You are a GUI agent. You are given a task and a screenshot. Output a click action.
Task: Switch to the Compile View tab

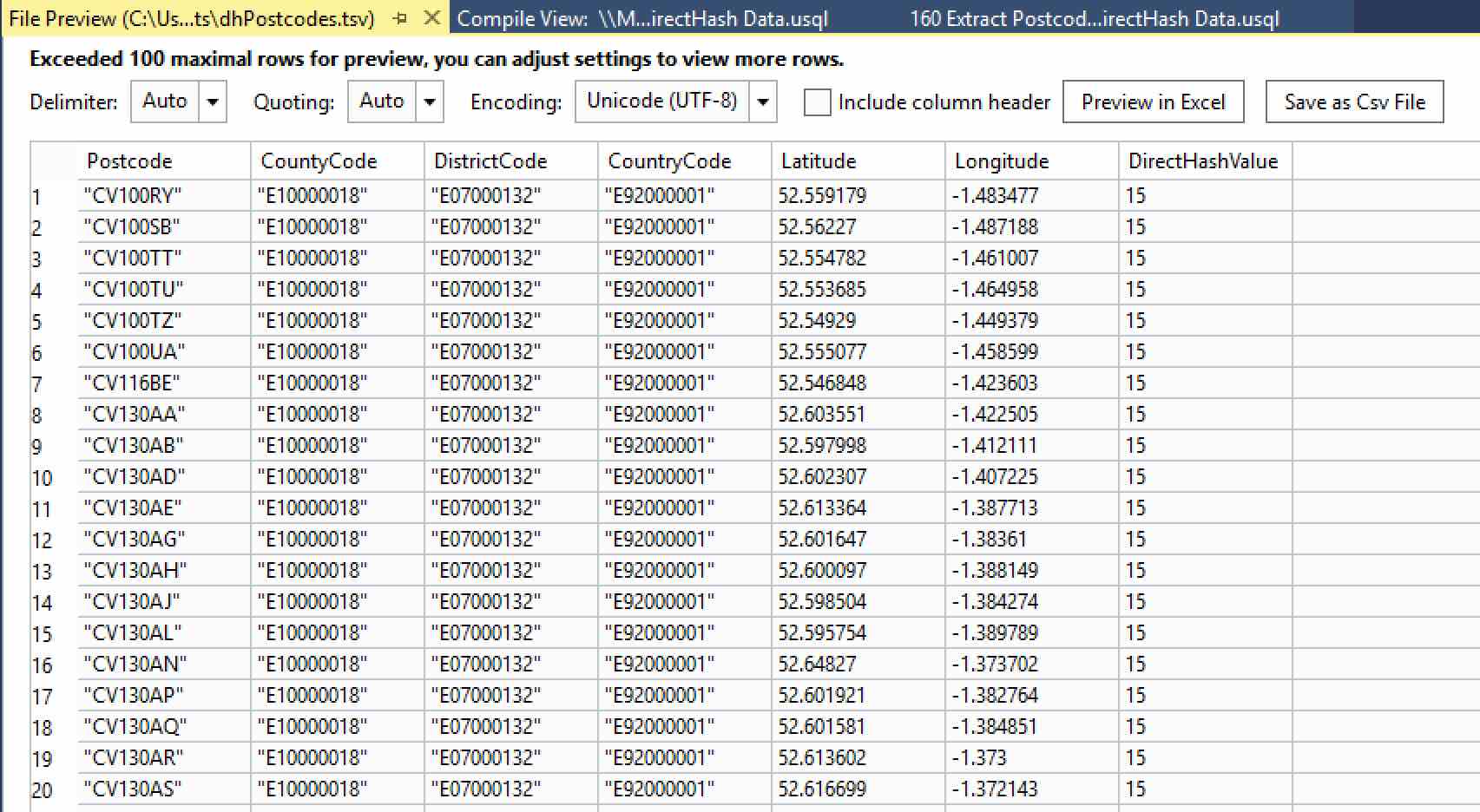pyautogui.click(x=642, y=19)
